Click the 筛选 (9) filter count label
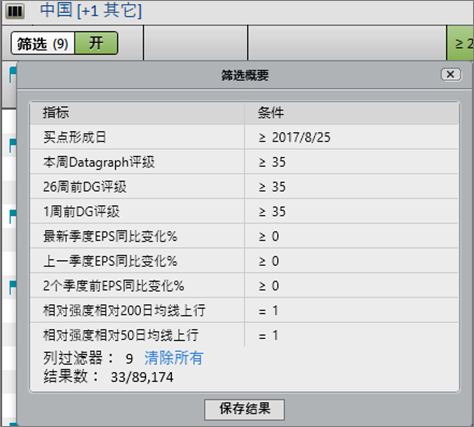 click(x=43, y=43)
